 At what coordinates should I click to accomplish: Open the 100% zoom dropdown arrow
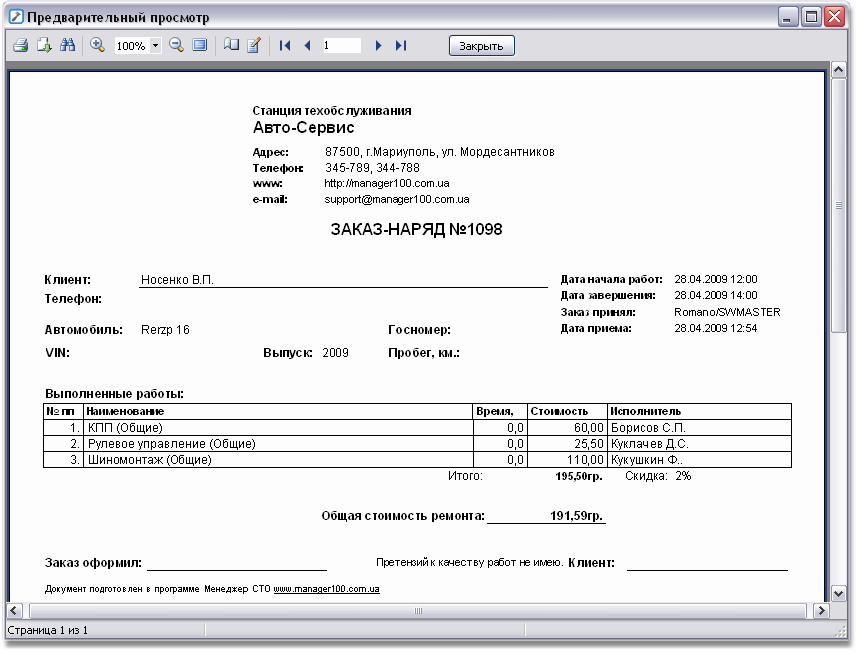155,46
